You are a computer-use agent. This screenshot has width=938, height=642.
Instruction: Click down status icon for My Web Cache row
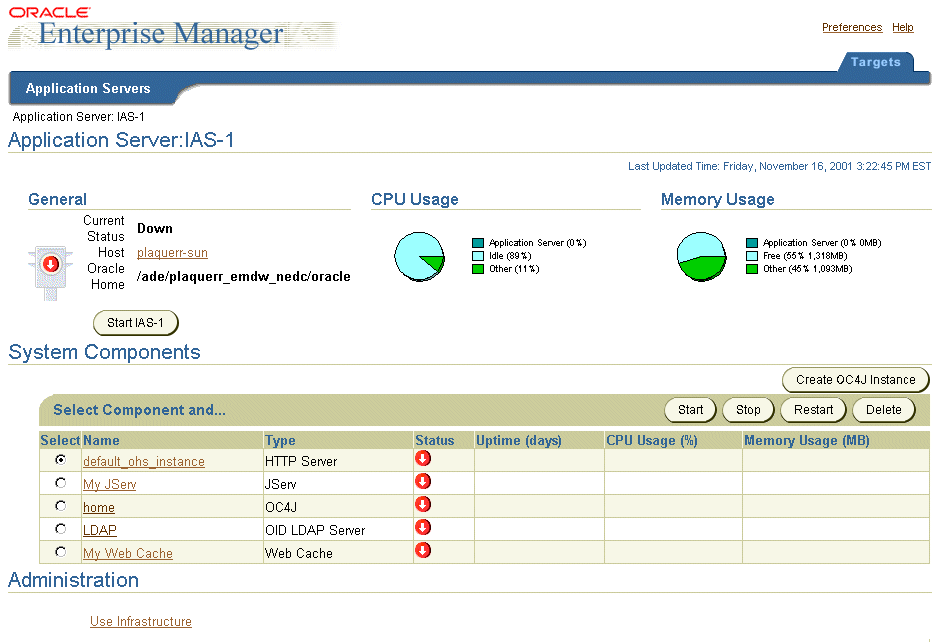click(423, 550)
